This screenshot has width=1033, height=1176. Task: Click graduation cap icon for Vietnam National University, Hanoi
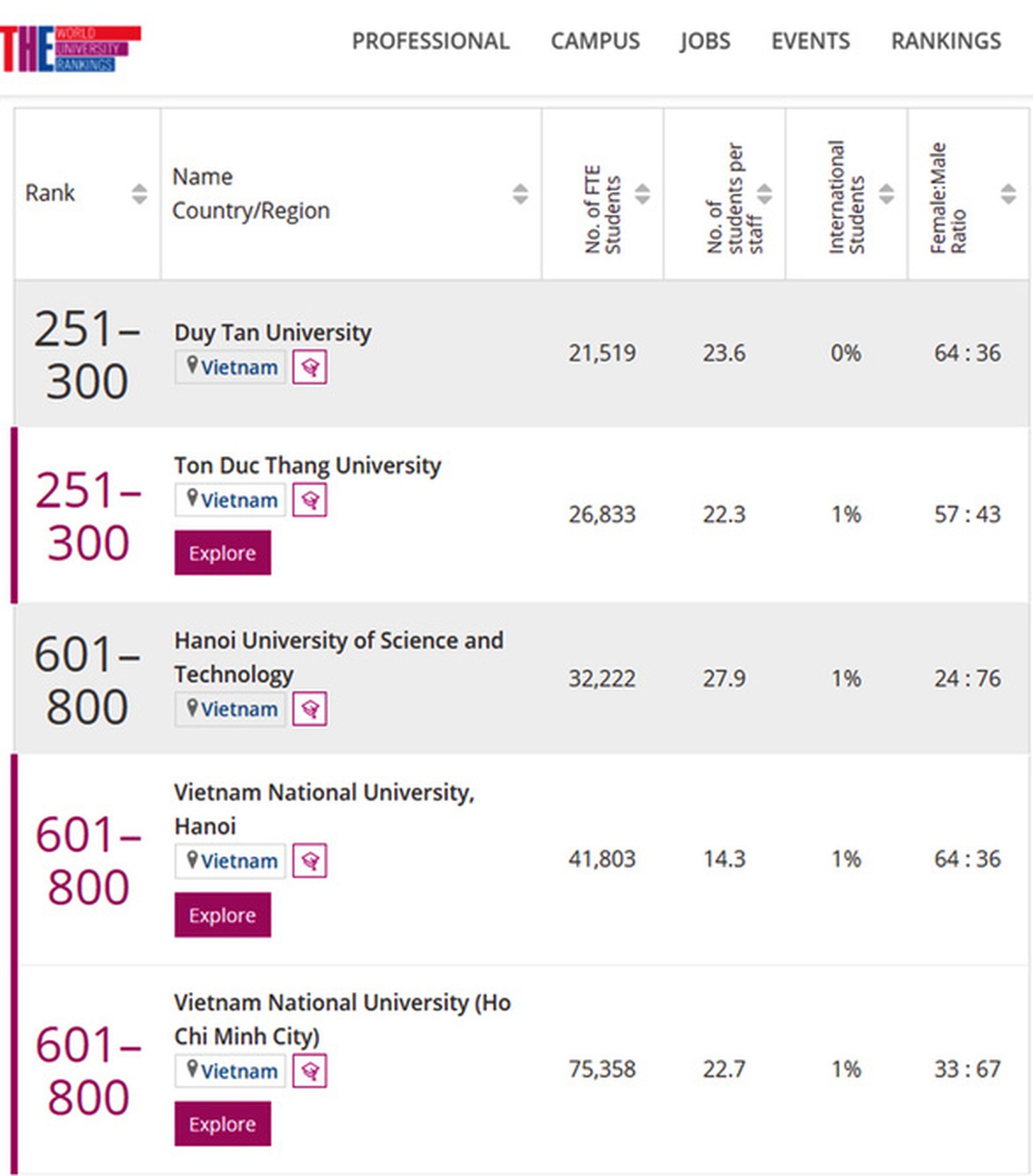click(x=310, y=860)
